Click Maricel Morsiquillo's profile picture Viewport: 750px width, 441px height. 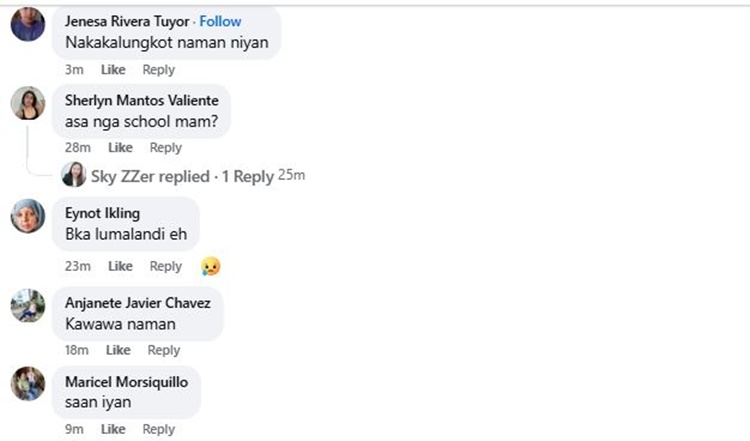[x=27, y=384]
